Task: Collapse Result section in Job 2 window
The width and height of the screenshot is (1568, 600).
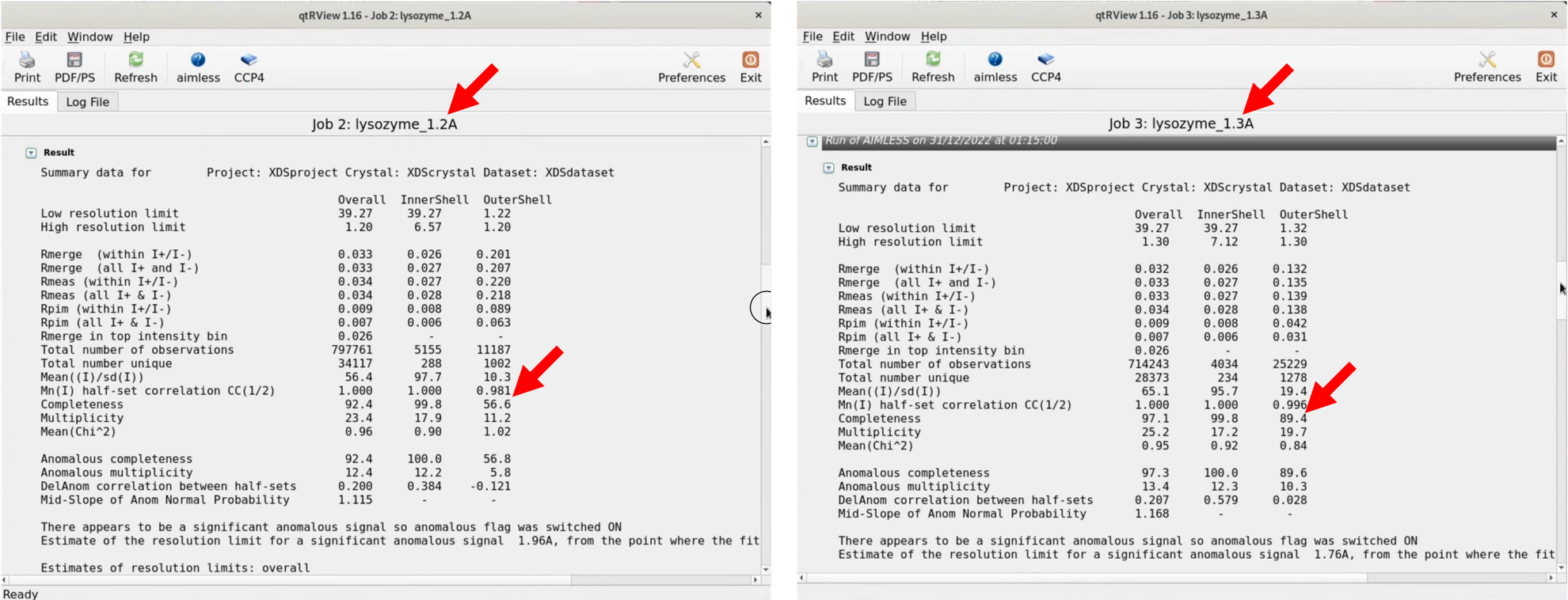Action: [31, 153]
